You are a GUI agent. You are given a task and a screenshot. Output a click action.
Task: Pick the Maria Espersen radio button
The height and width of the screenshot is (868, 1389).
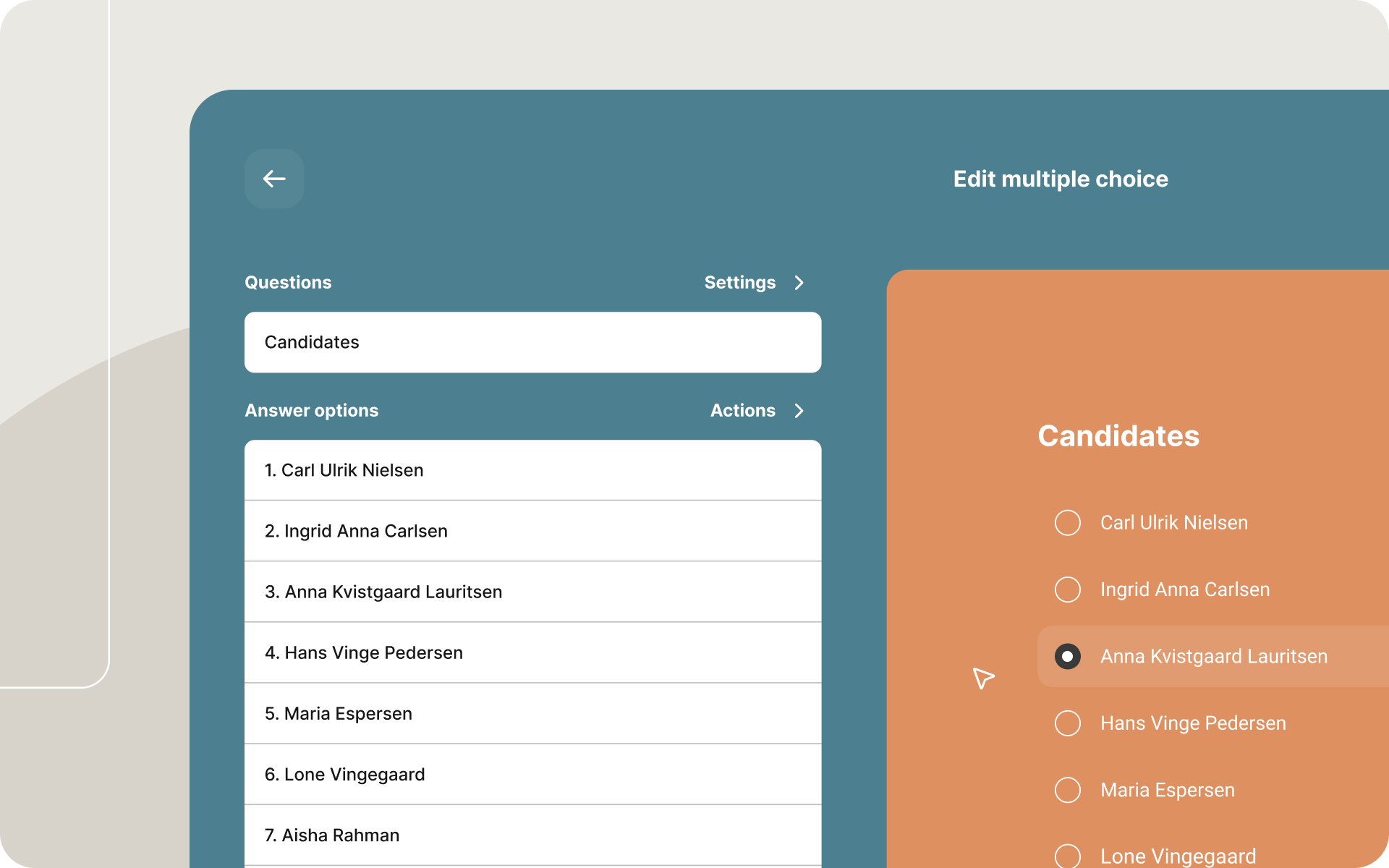1067,790
